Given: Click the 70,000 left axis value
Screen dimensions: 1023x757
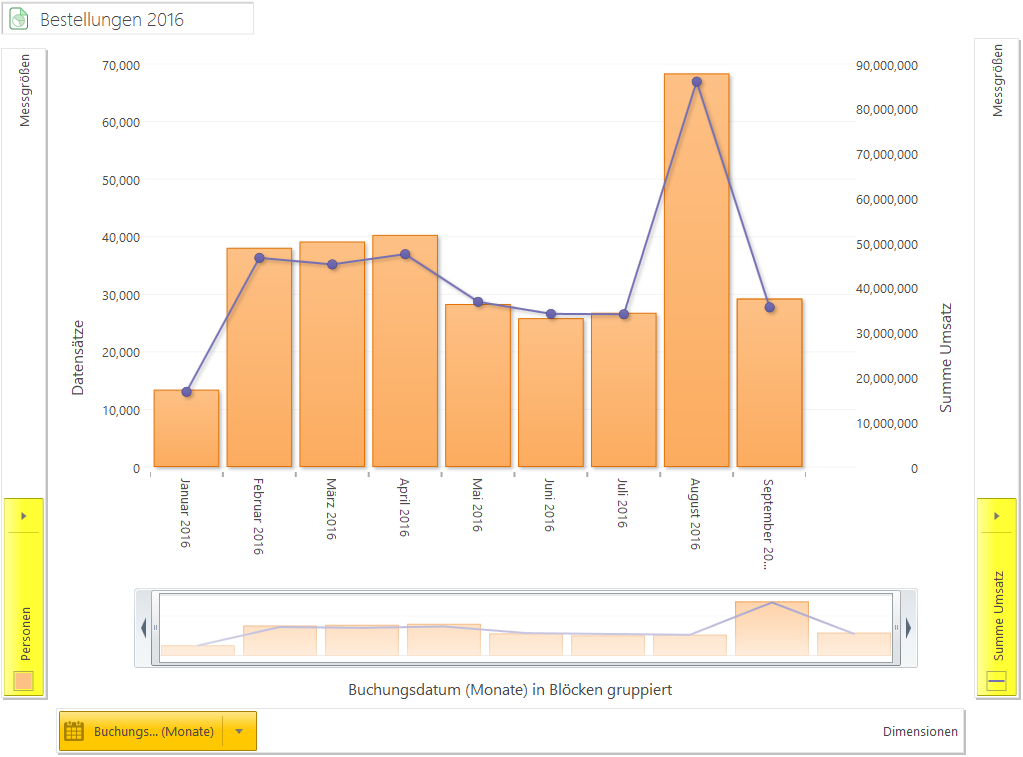Looking at the screenshot, I should 121,65.
